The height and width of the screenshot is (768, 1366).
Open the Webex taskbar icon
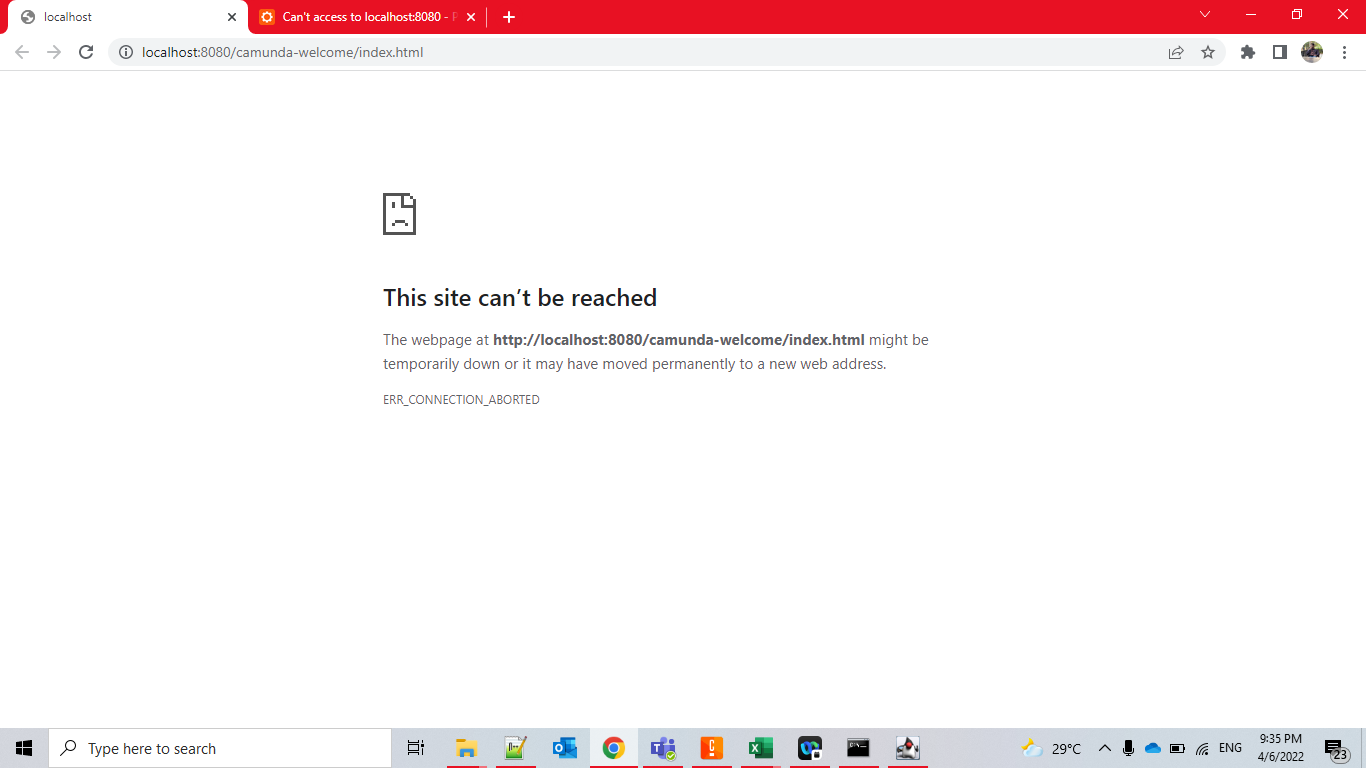pyautogui.click(x=809, y=748)
